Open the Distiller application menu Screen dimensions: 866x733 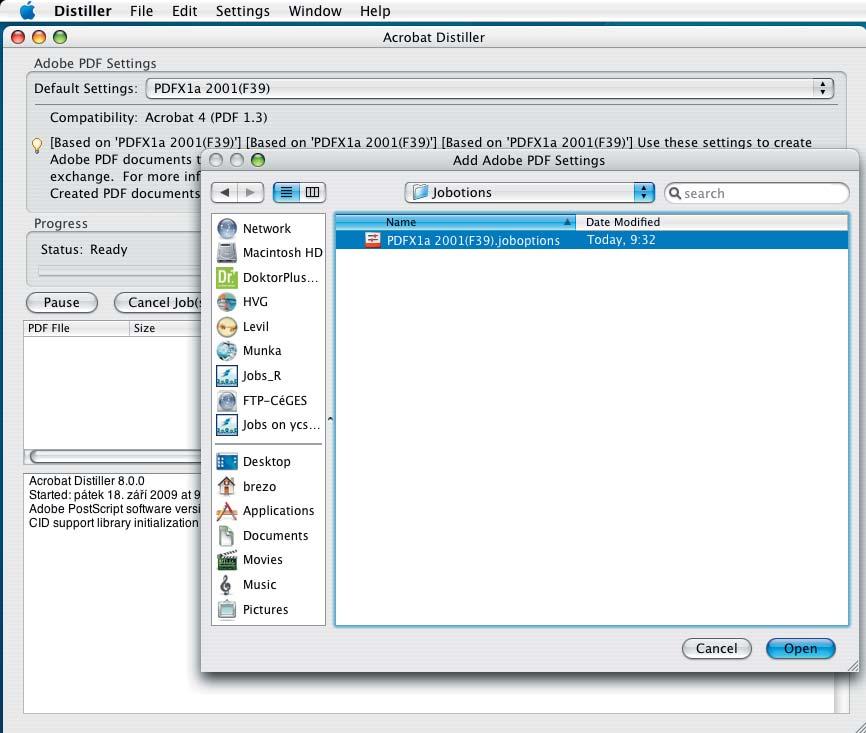(82, 11)
